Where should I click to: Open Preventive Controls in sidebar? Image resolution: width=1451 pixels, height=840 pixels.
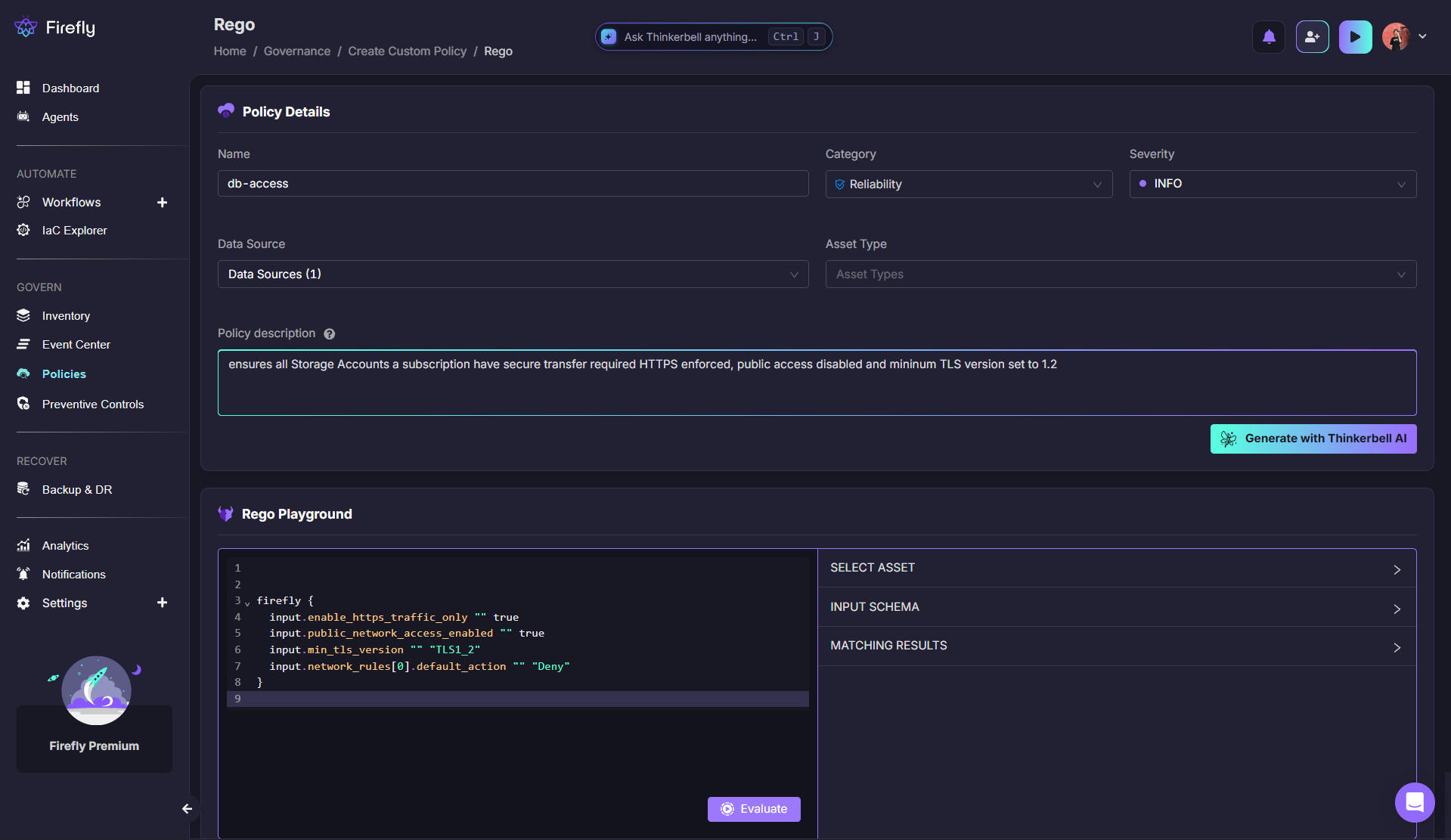tap(93, 405)
